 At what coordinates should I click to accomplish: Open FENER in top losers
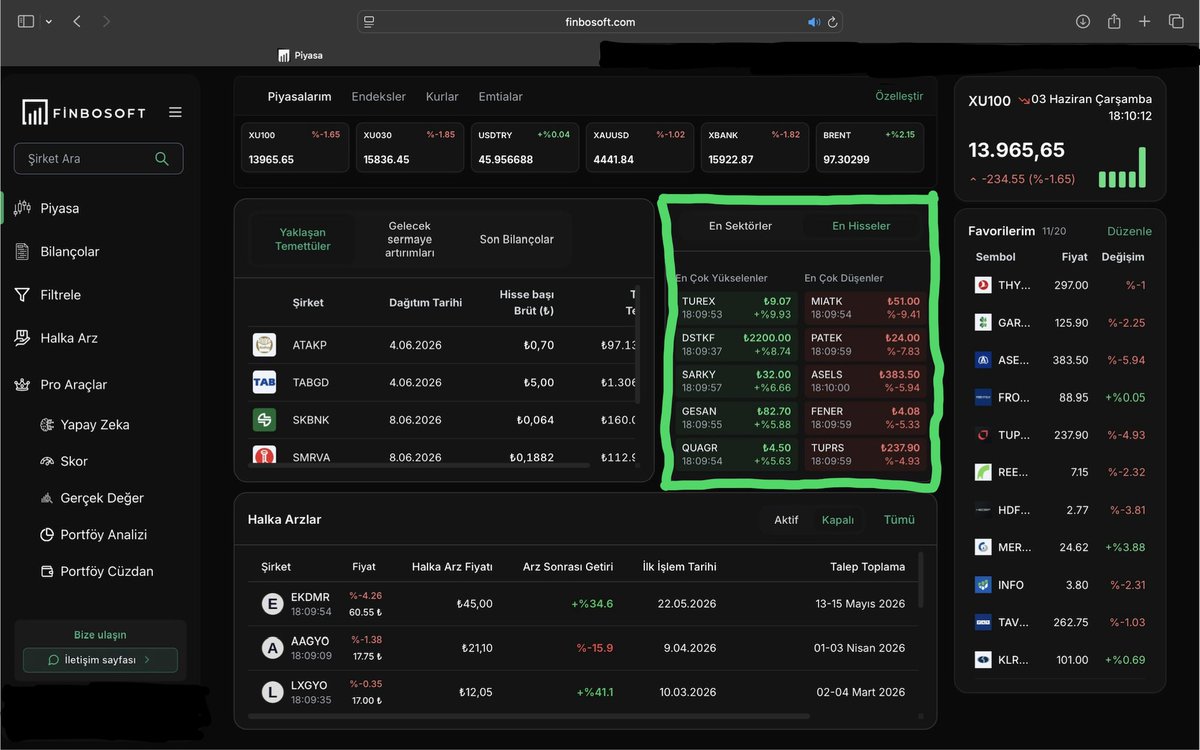coord(865,417)
